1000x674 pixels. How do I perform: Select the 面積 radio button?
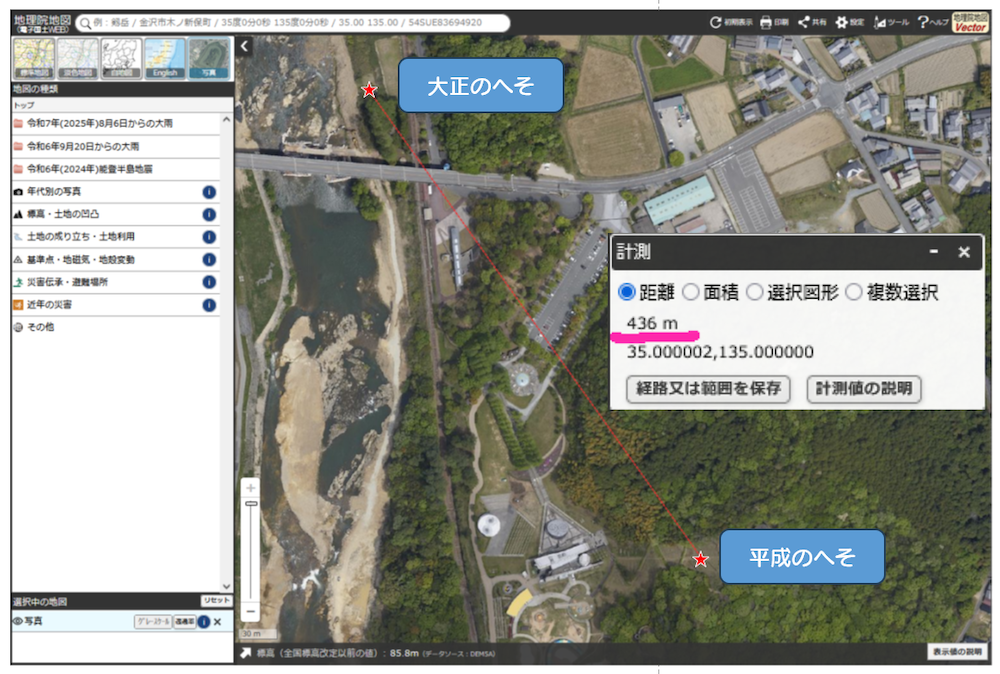pos(691,293)
